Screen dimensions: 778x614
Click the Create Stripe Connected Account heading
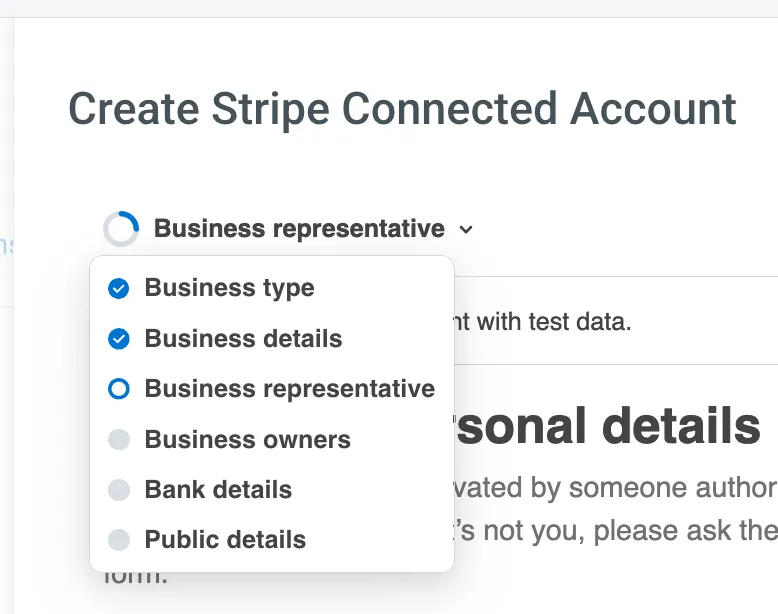coord(402,109)
